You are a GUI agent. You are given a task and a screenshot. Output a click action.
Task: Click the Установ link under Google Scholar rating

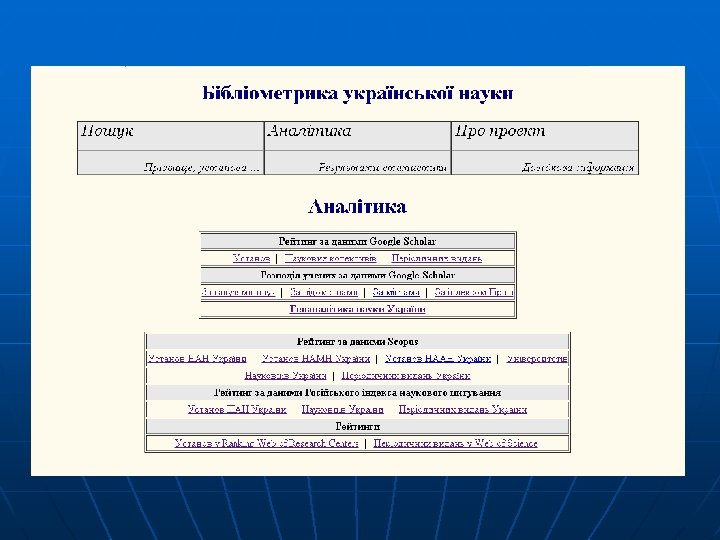click(x=251, y=258)
